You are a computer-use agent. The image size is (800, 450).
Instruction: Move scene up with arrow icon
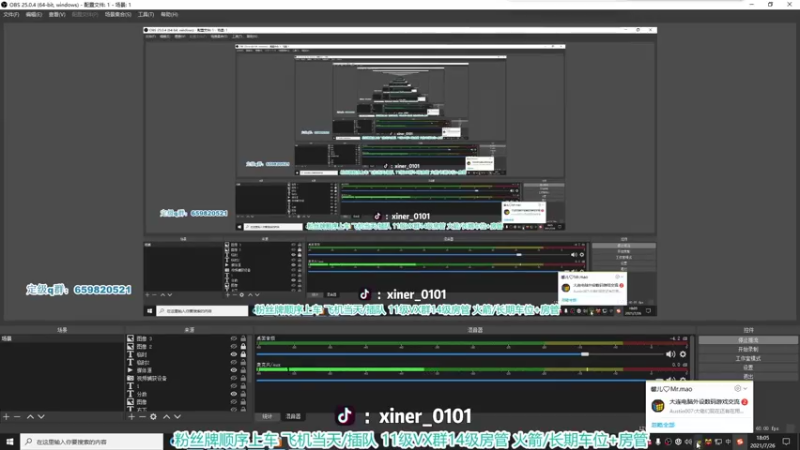coord(30,417)
